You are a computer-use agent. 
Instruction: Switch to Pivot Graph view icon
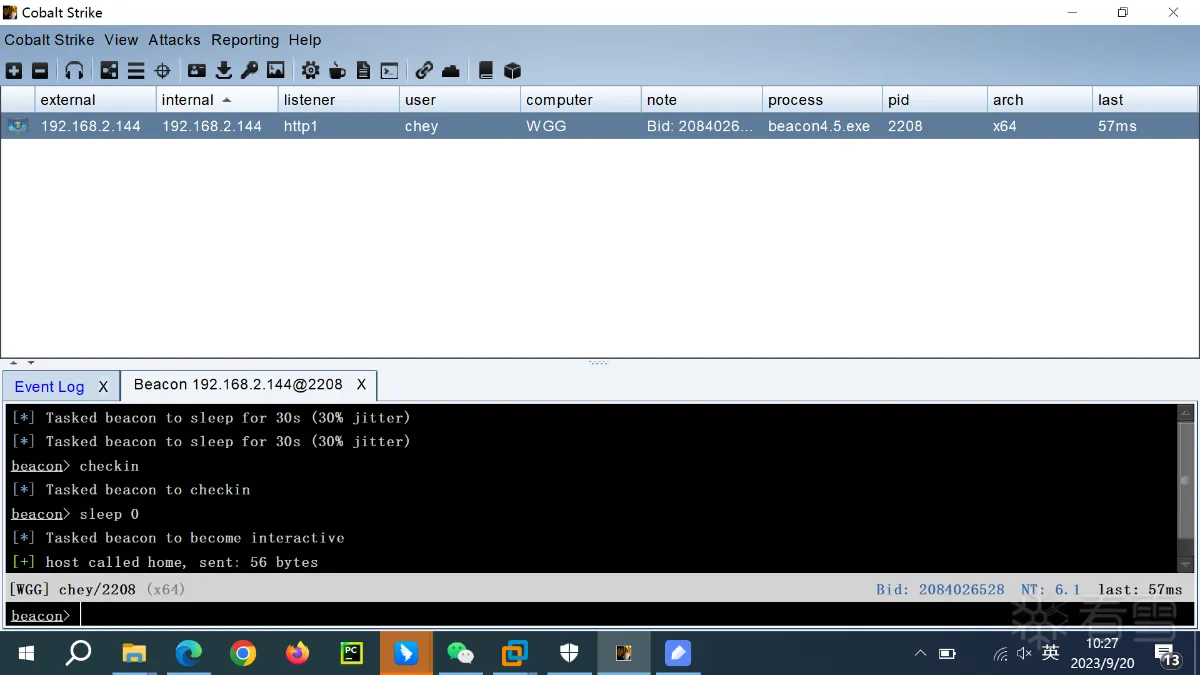(x=109, y=71)
